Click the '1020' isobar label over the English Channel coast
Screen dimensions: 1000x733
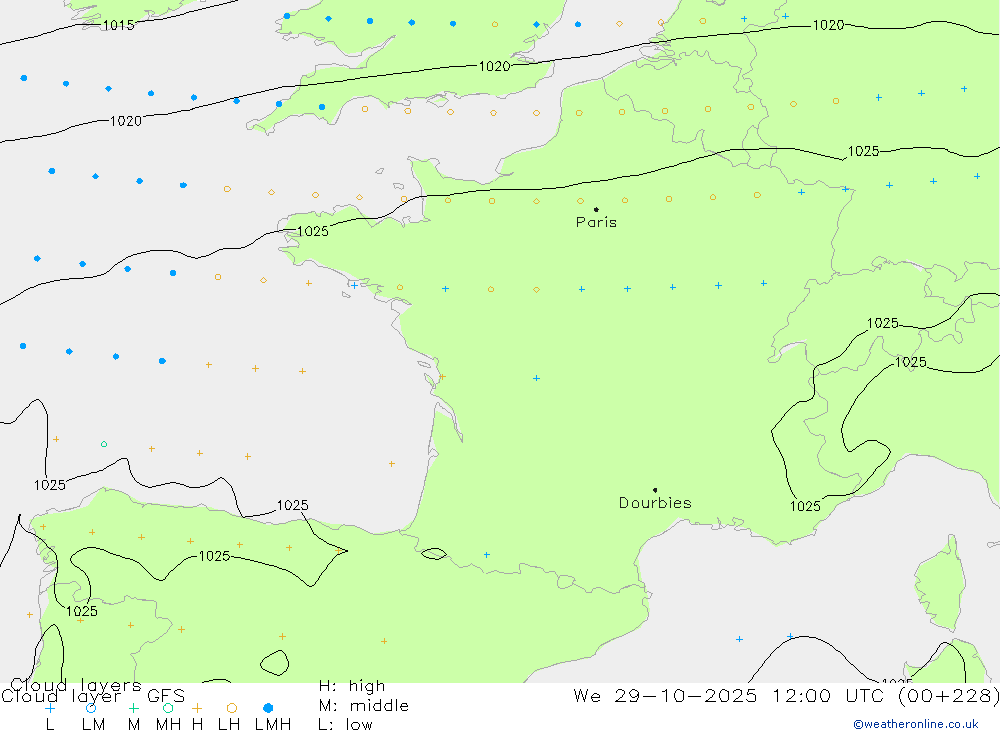pos(494,66)
